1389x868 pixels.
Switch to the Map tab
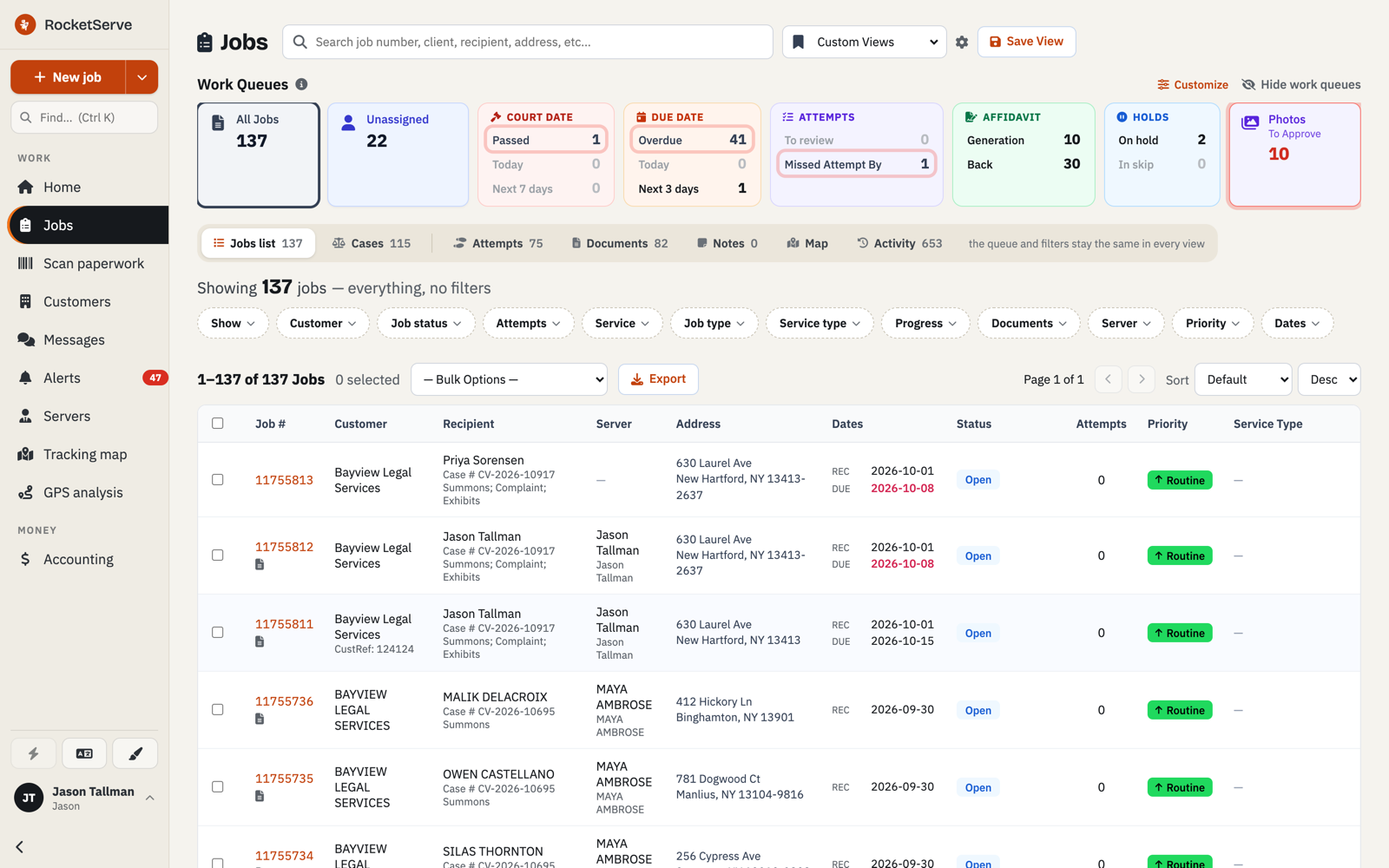point(807,243)
